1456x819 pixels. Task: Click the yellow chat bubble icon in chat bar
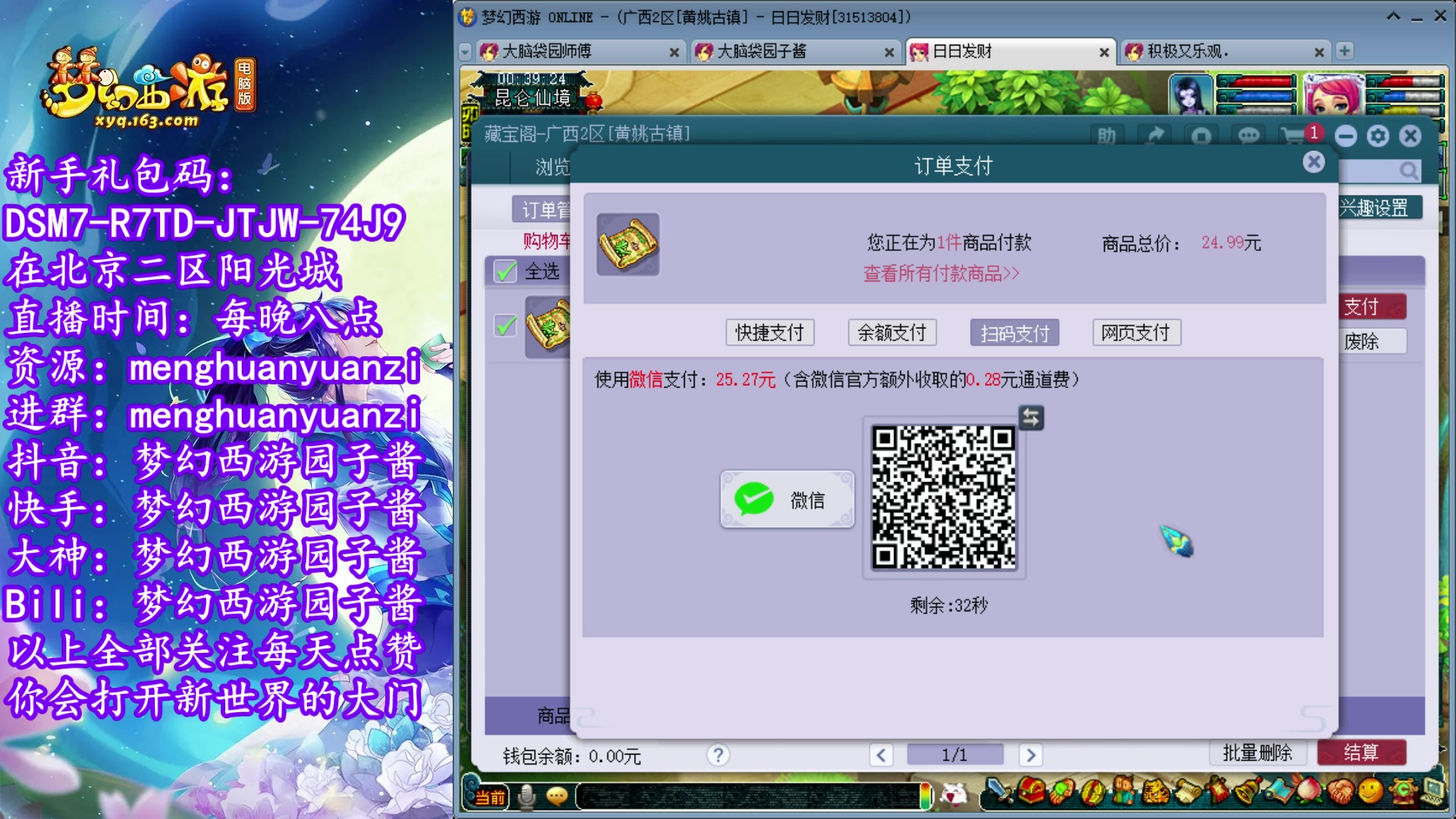[x=557, y=796]
